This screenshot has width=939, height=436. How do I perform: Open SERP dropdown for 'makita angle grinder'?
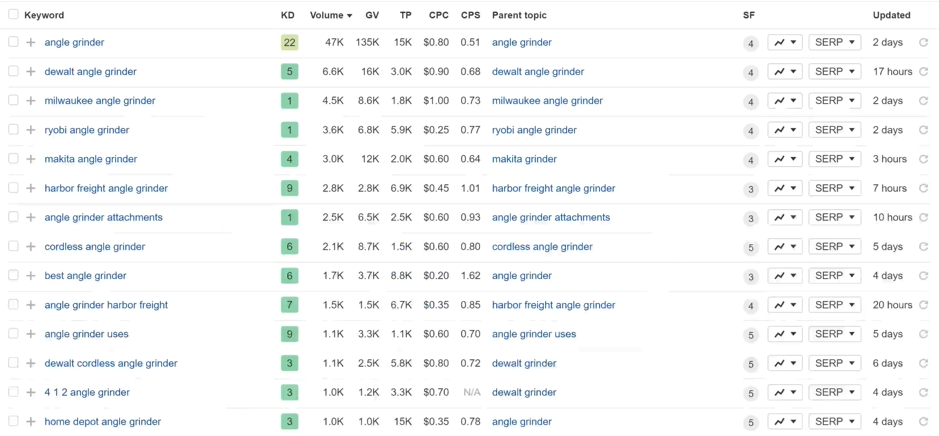pyautogui.click(x=835, y=159)
